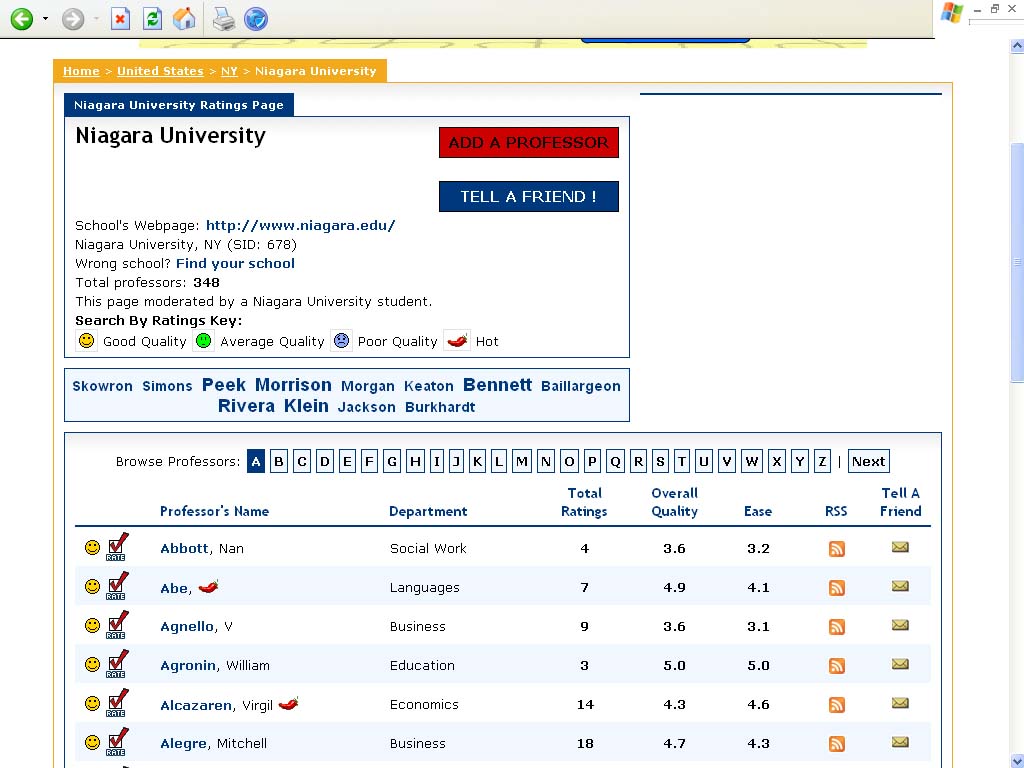Filter by Hot chili pepper icon
Viewport: 1024px width, 768px height.
point(457,340)
